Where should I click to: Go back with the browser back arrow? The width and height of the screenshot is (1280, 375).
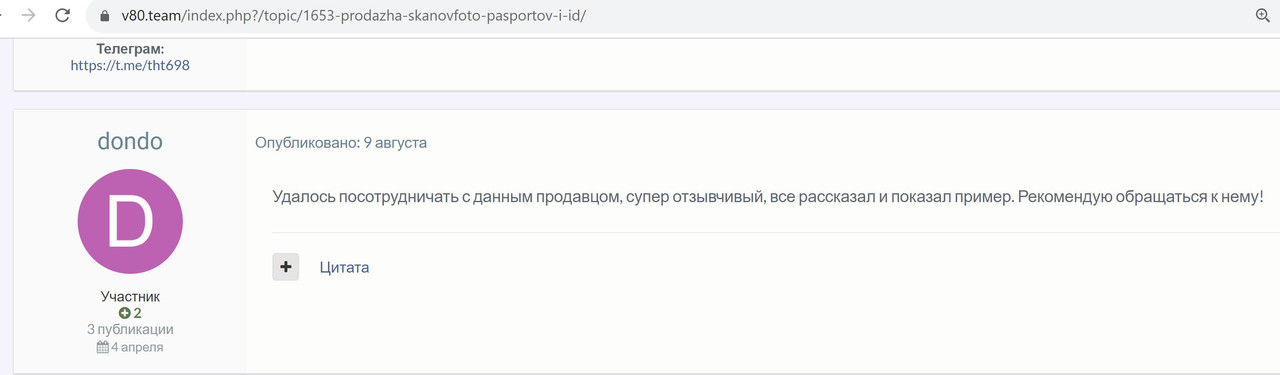(x=3, y=15)
